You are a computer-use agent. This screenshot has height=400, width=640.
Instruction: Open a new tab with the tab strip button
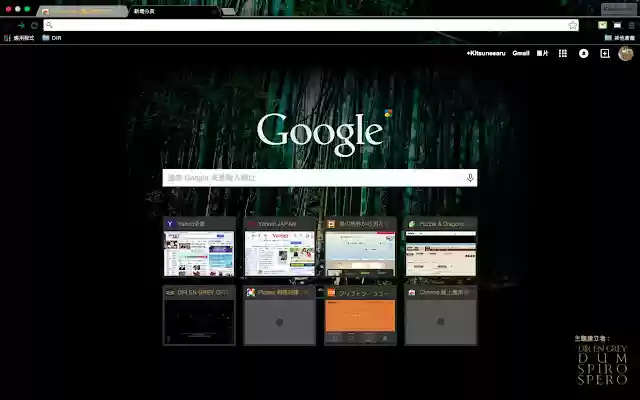click(229, 11)
